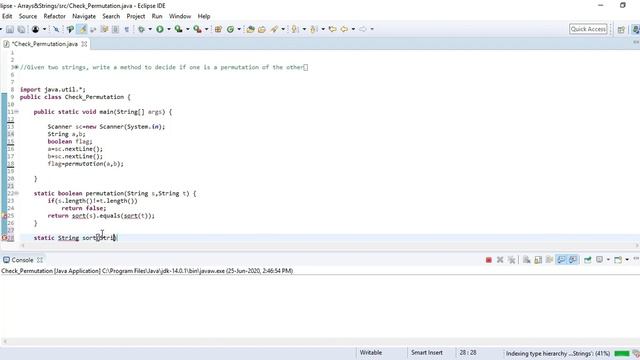
Task: Terminate the process with the red stop icon
Action: pyautogui.click(x=489, y=260)
